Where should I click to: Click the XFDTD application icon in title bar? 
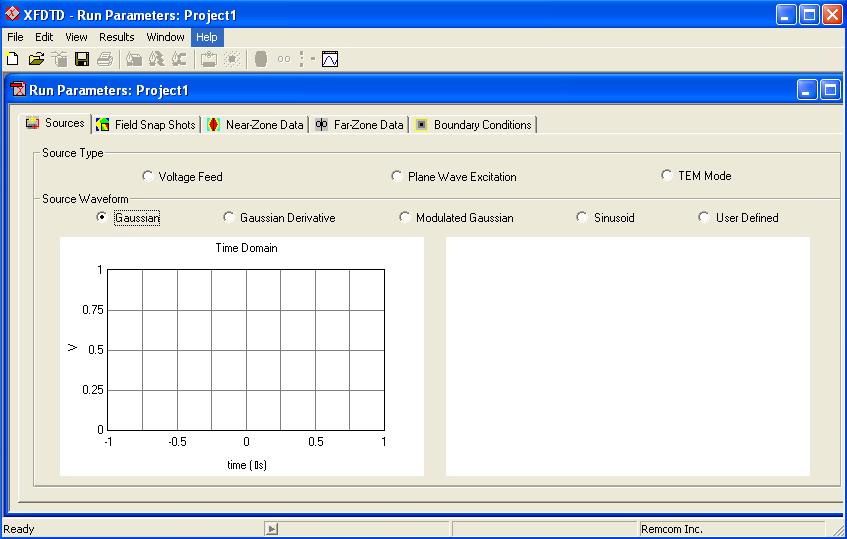(12, 15)
